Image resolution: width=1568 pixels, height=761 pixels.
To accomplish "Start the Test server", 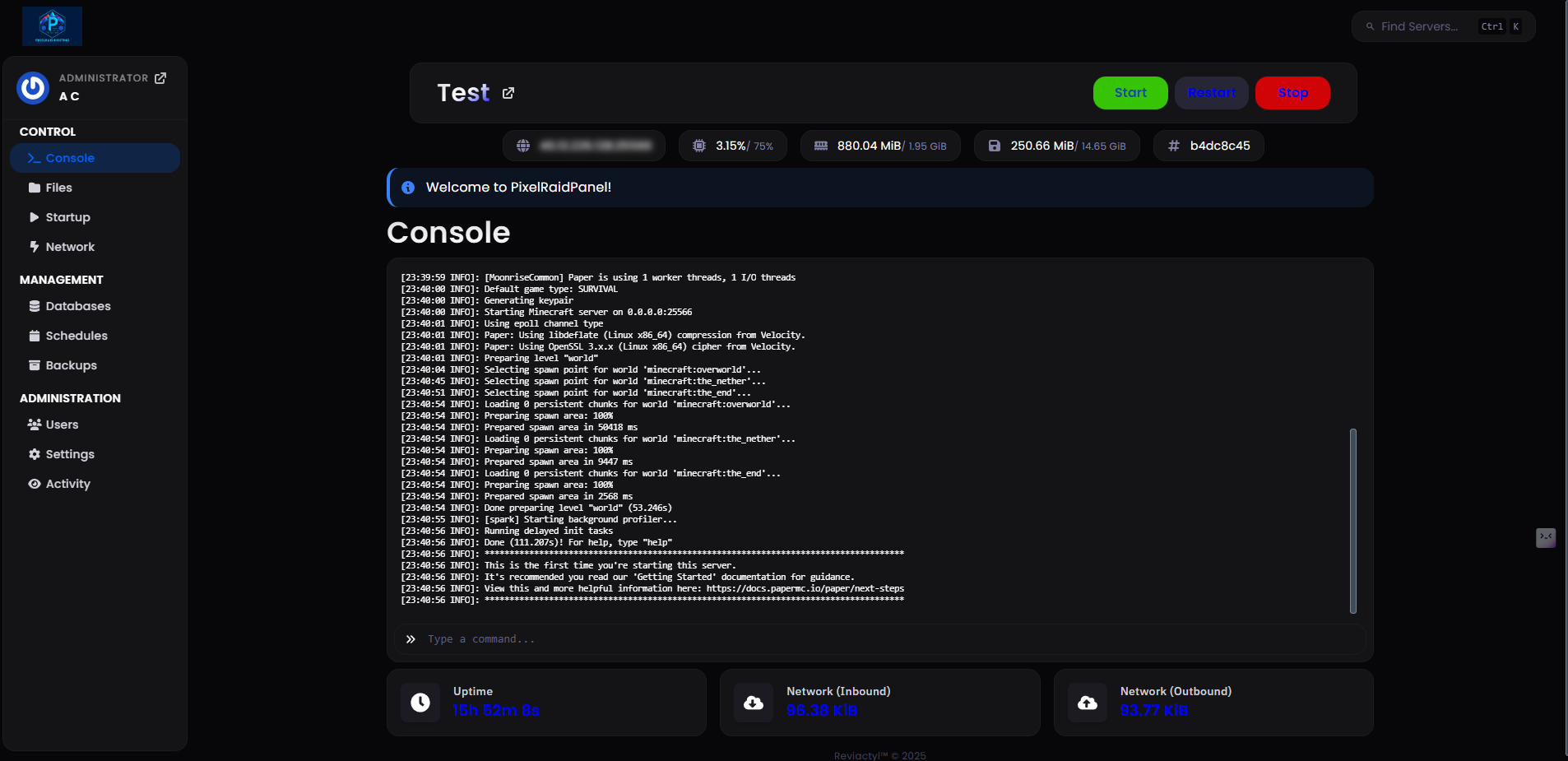I will pyautogui.click(x=1130, y=93).
